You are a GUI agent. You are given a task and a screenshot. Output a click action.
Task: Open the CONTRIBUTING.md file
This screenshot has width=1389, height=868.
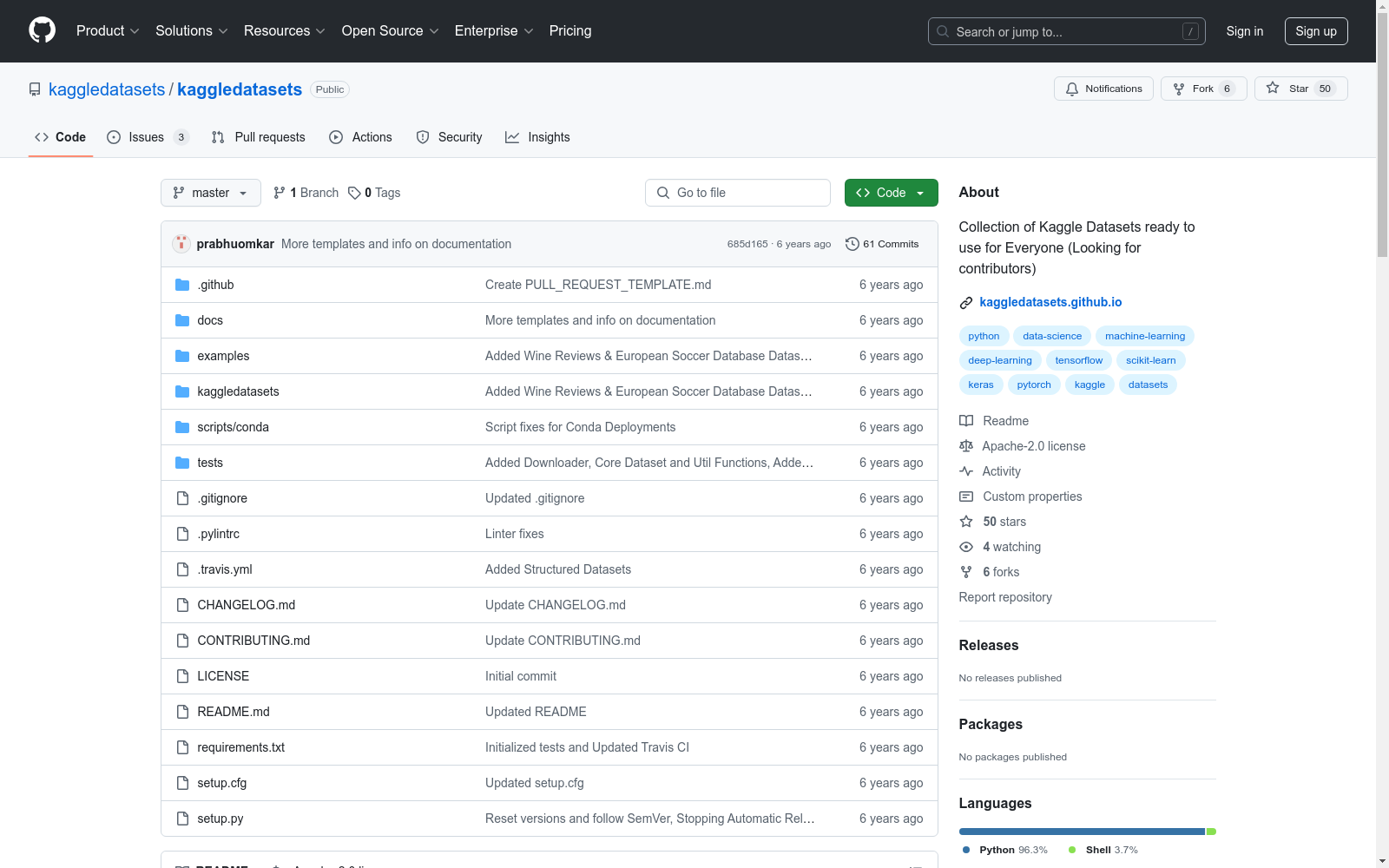tap(253, 641)
